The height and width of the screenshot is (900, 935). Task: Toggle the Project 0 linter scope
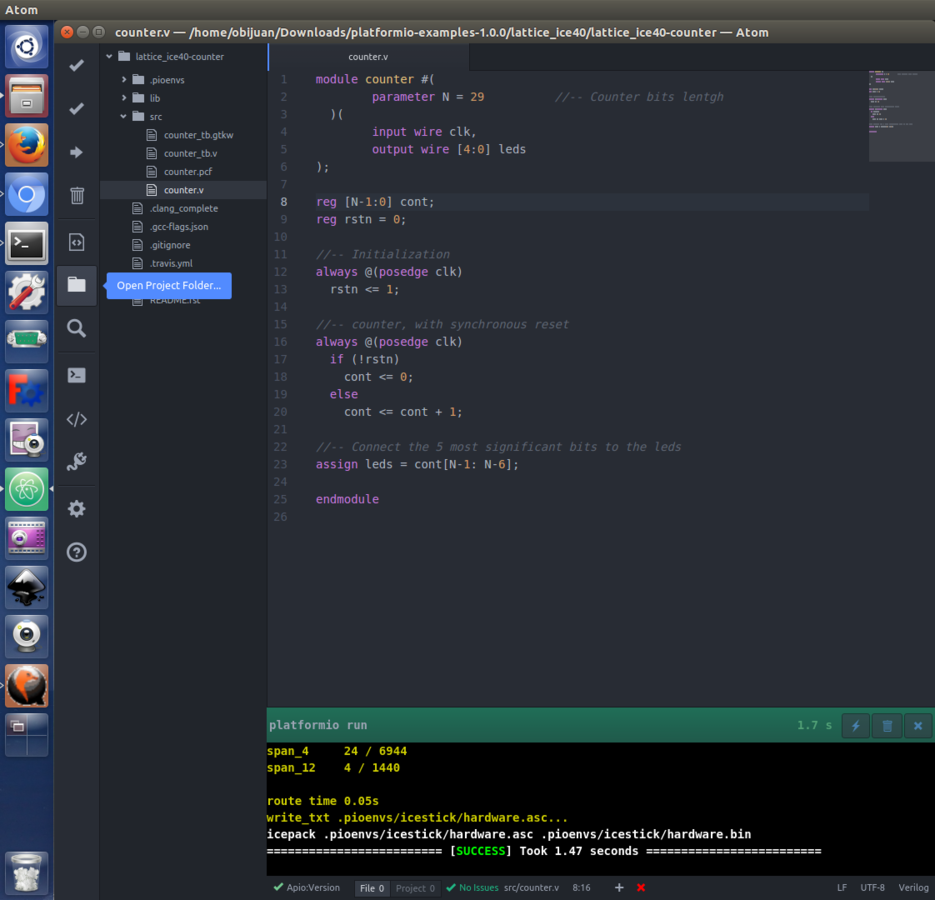(x=415, y=888)
